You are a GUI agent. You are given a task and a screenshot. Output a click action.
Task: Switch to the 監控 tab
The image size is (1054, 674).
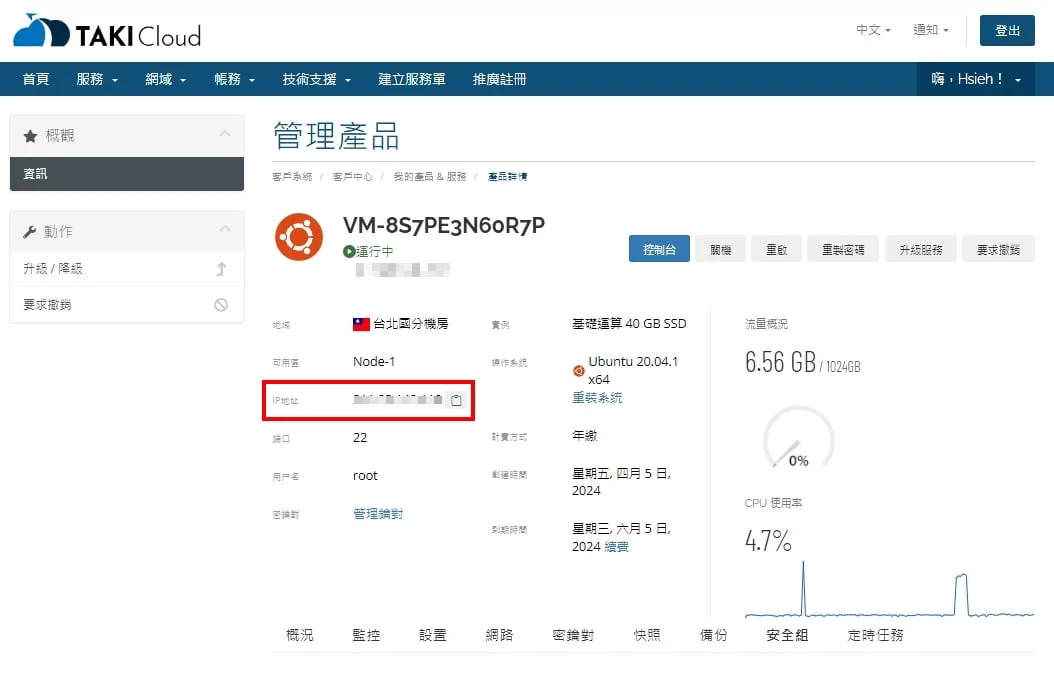coord(366,635)
